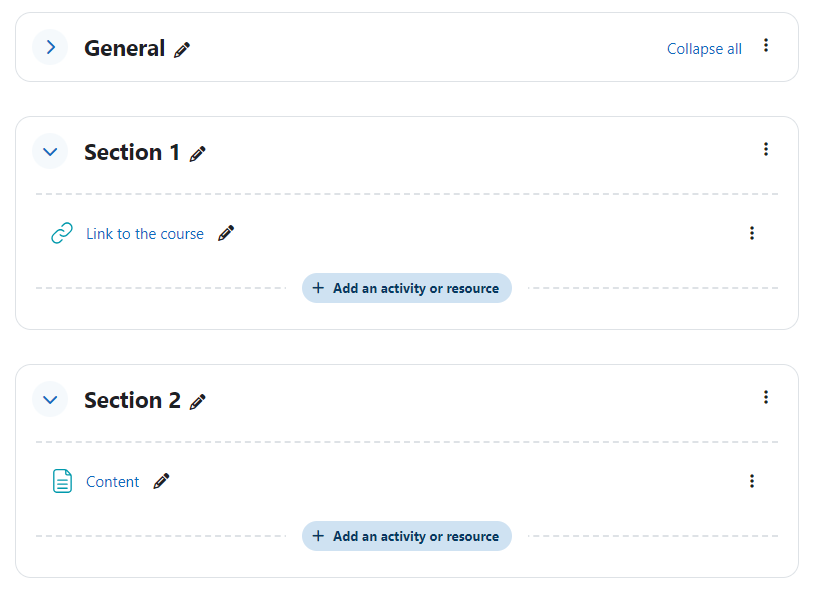Expand the General section chevron
Viewport: 817px width, 589px height.
pos(51,47)
